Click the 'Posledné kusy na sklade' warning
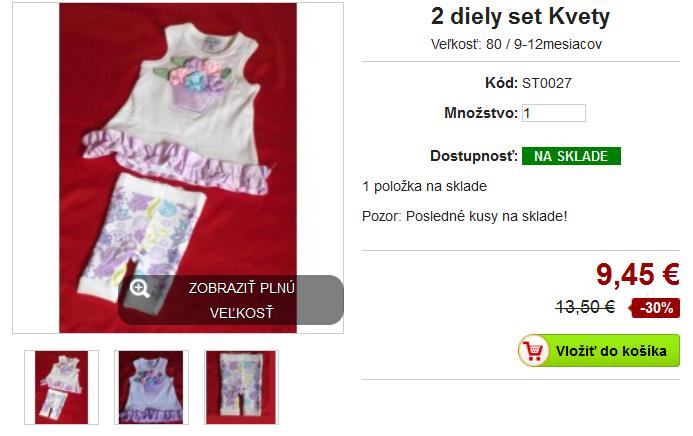 (x=465, y=216)
